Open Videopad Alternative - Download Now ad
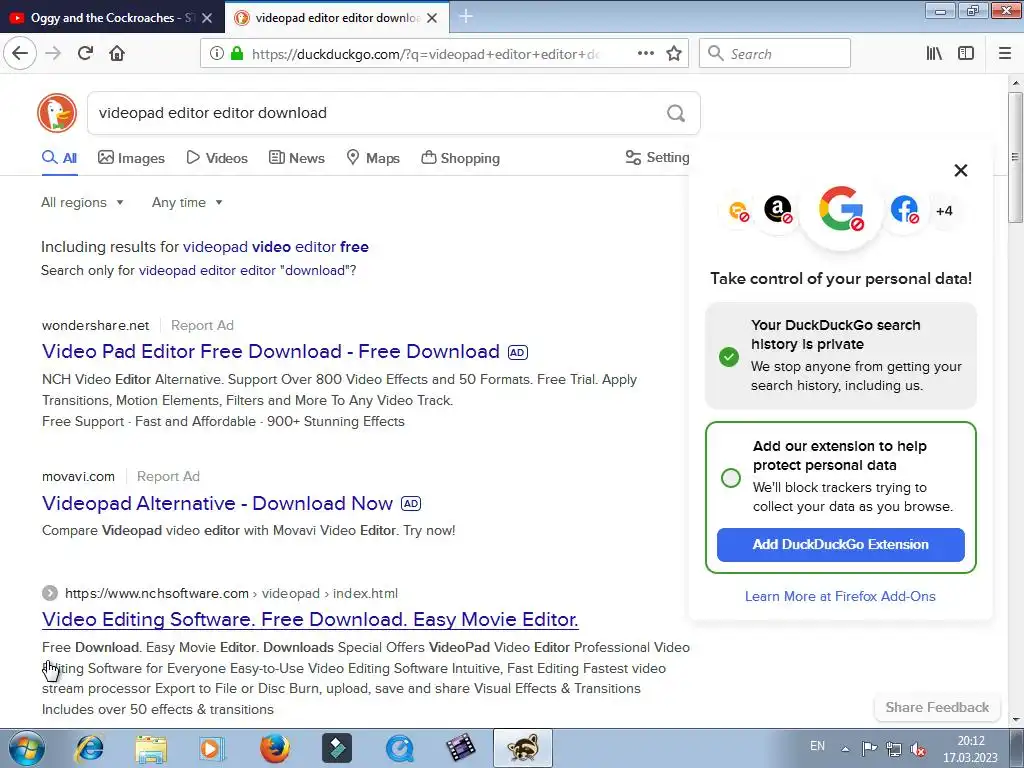The height and width of the screenshot is (768, 1024). coord(217,504)
